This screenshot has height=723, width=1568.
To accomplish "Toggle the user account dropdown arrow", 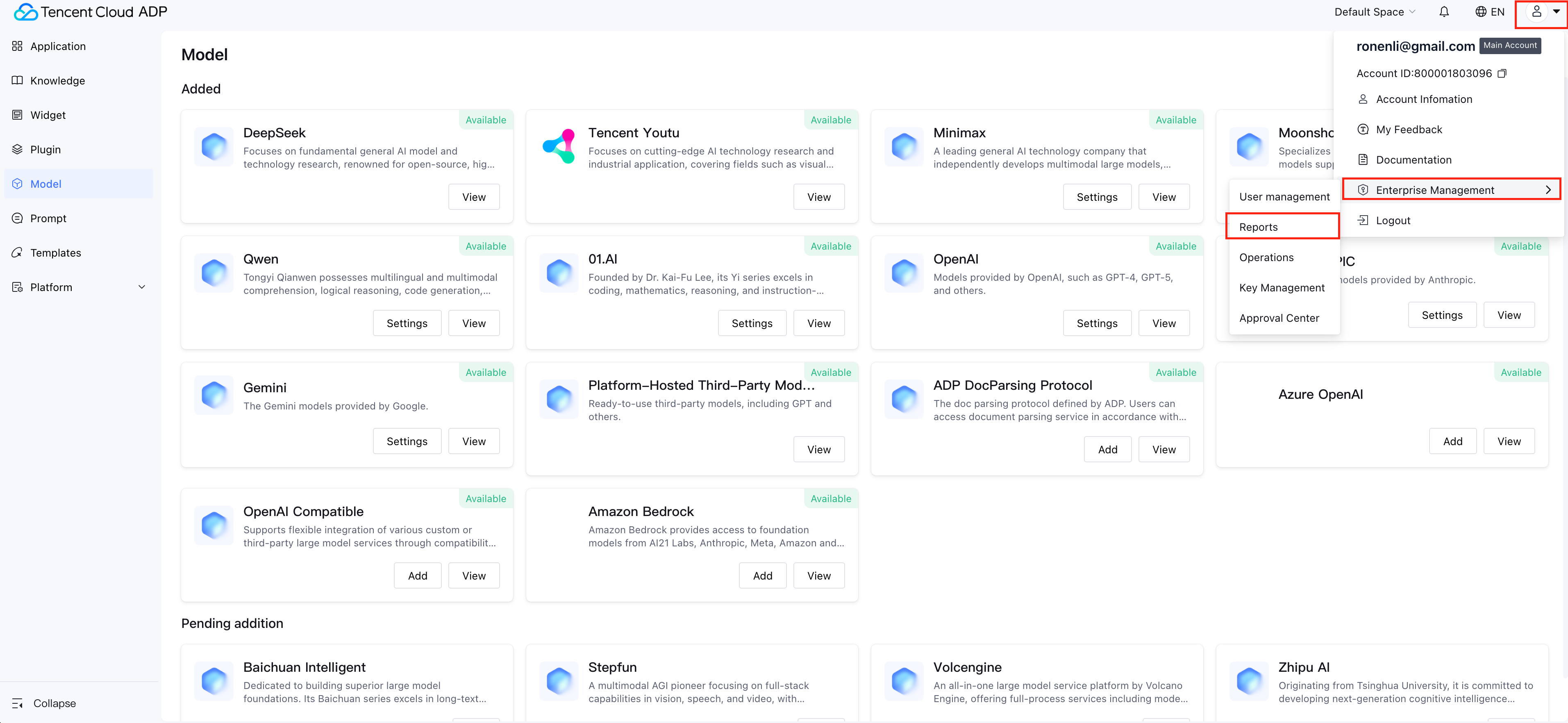I will click(1556, 11).
